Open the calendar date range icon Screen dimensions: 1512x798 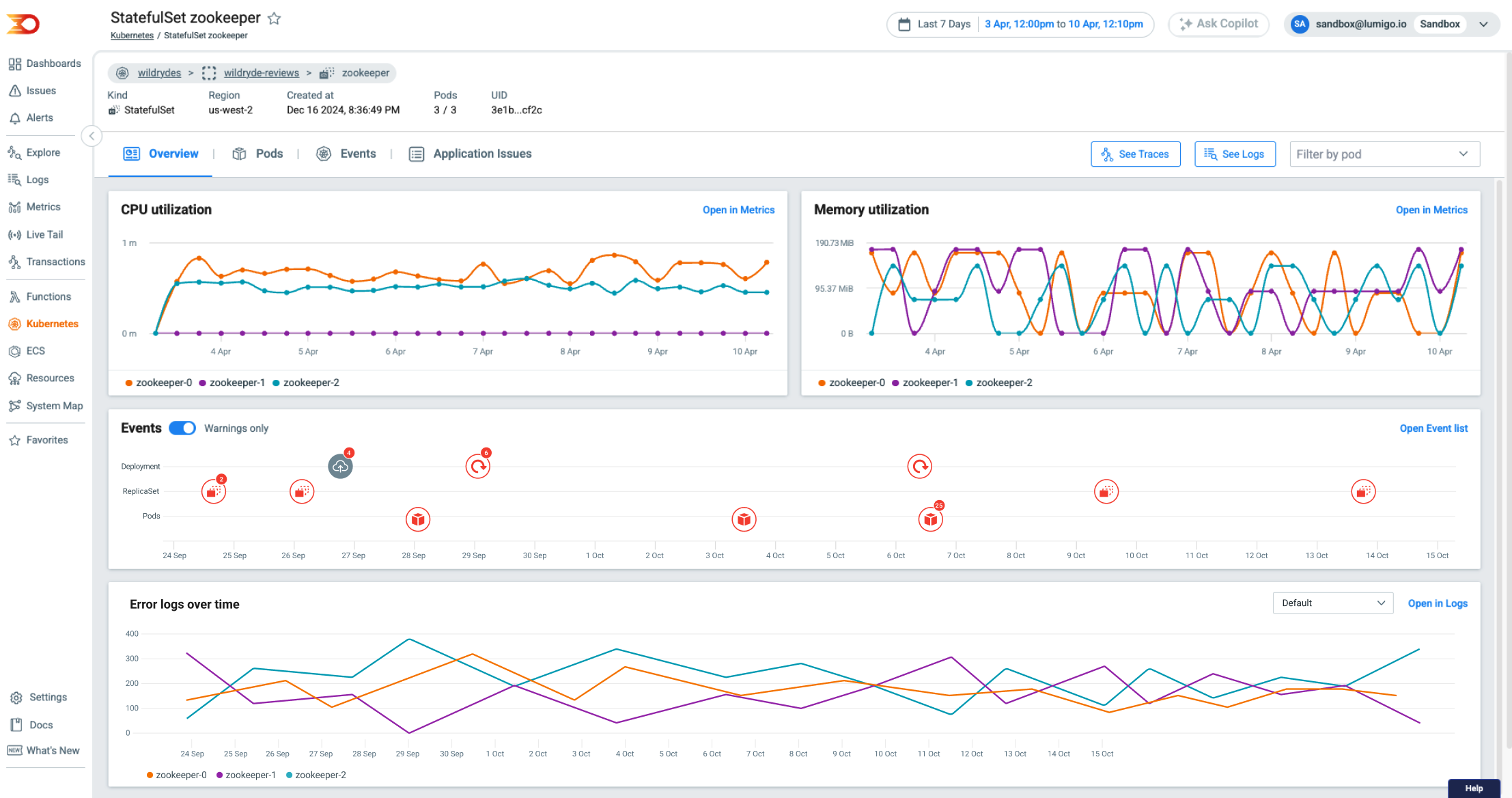click(x=904, y=24)
